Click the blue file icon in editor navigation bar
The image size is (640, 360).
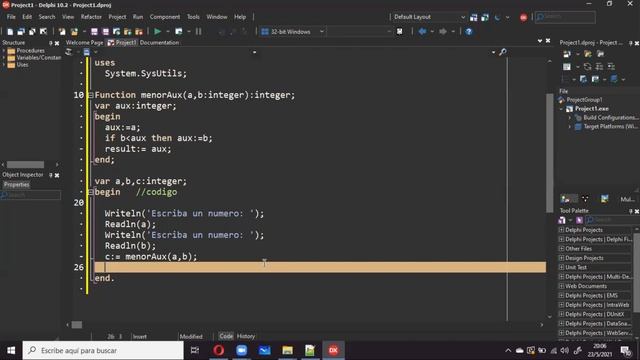(x=87, y=52)
